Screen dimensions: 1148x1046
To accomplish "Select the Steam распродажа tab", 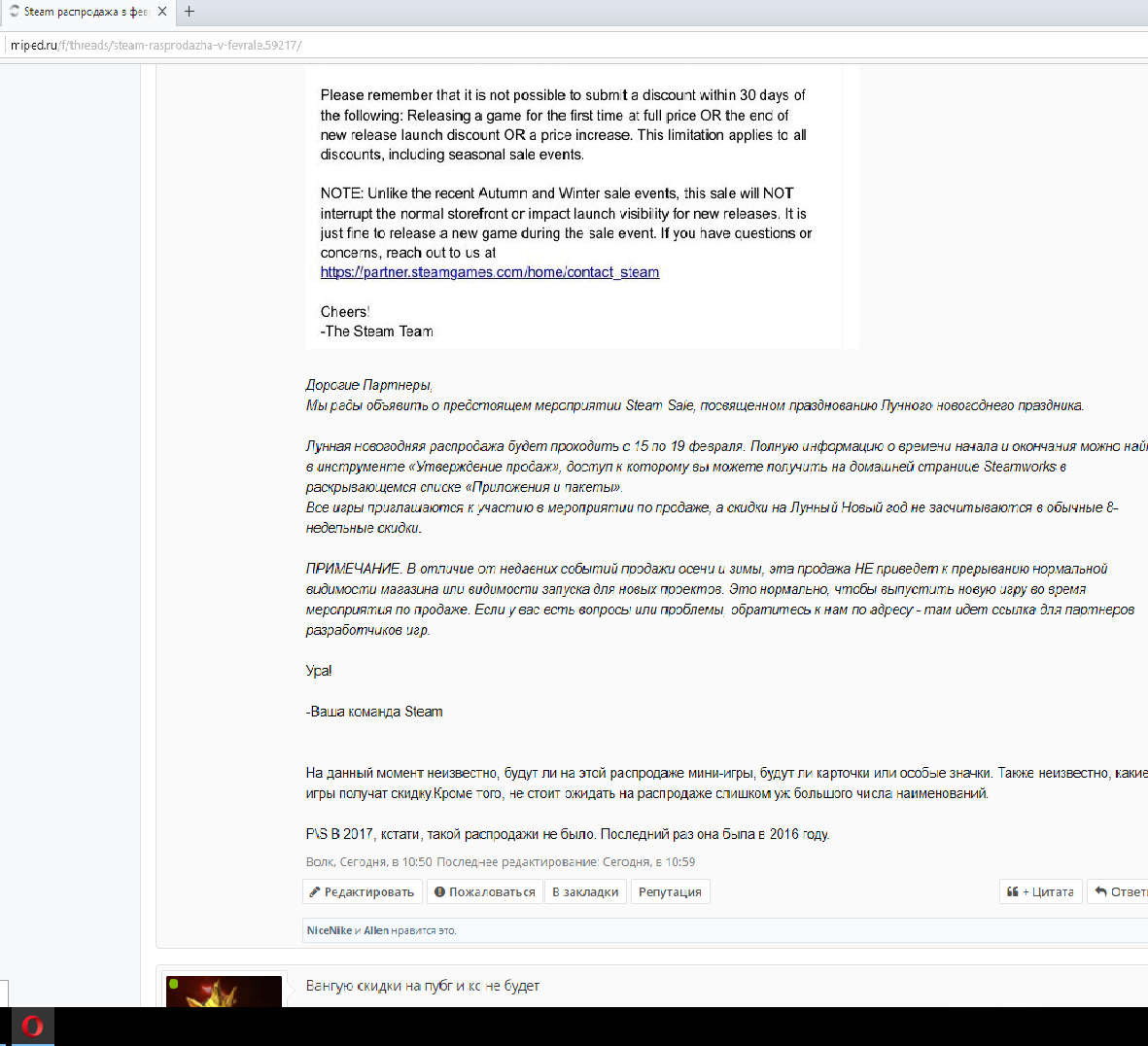I will pos(87,12).
